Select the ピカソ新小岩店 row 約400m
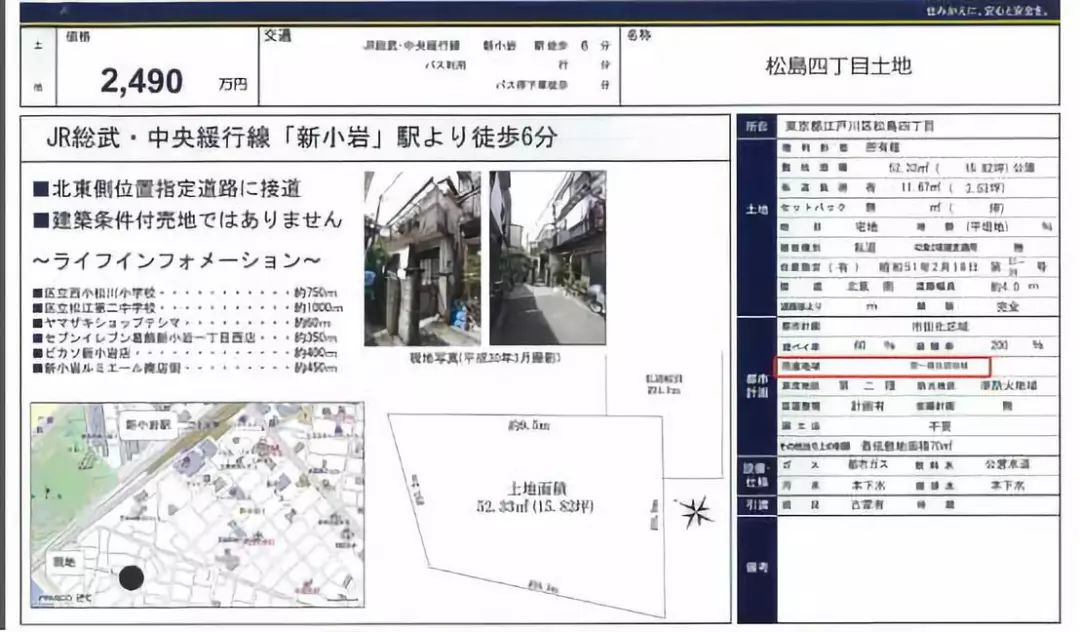 (x=185, y=353)
